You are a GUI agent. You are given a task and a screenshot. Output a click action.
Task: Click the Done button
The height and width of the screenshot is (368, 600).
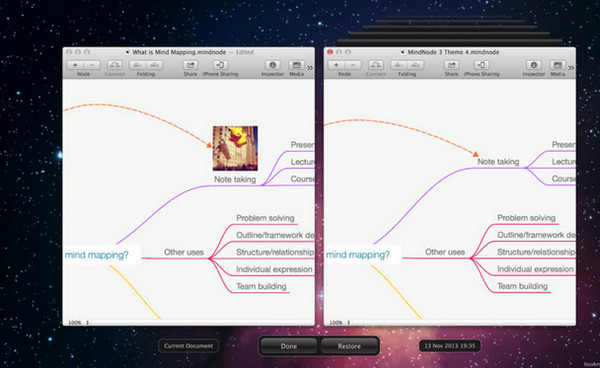pyautogui.click(x=289, y=346)
